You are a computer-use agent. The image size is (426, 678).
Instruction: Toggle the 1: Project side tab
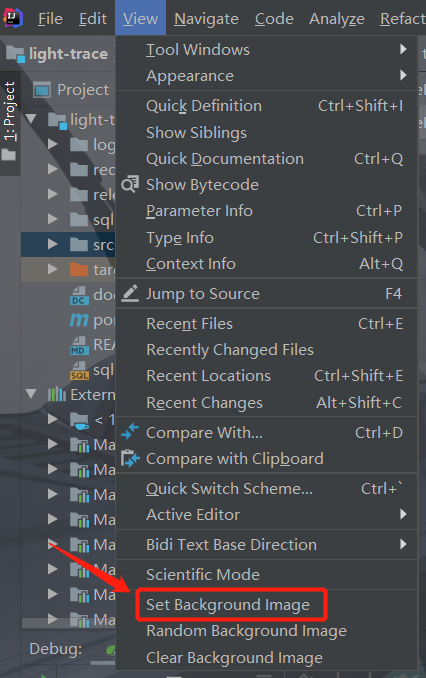tap(10, 122)
